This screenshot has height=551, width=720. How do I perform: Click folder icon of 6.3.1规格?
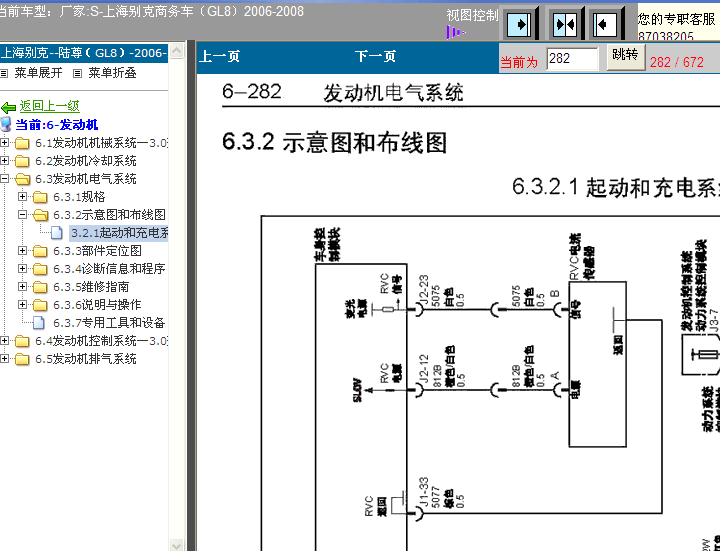coord(40,197)
